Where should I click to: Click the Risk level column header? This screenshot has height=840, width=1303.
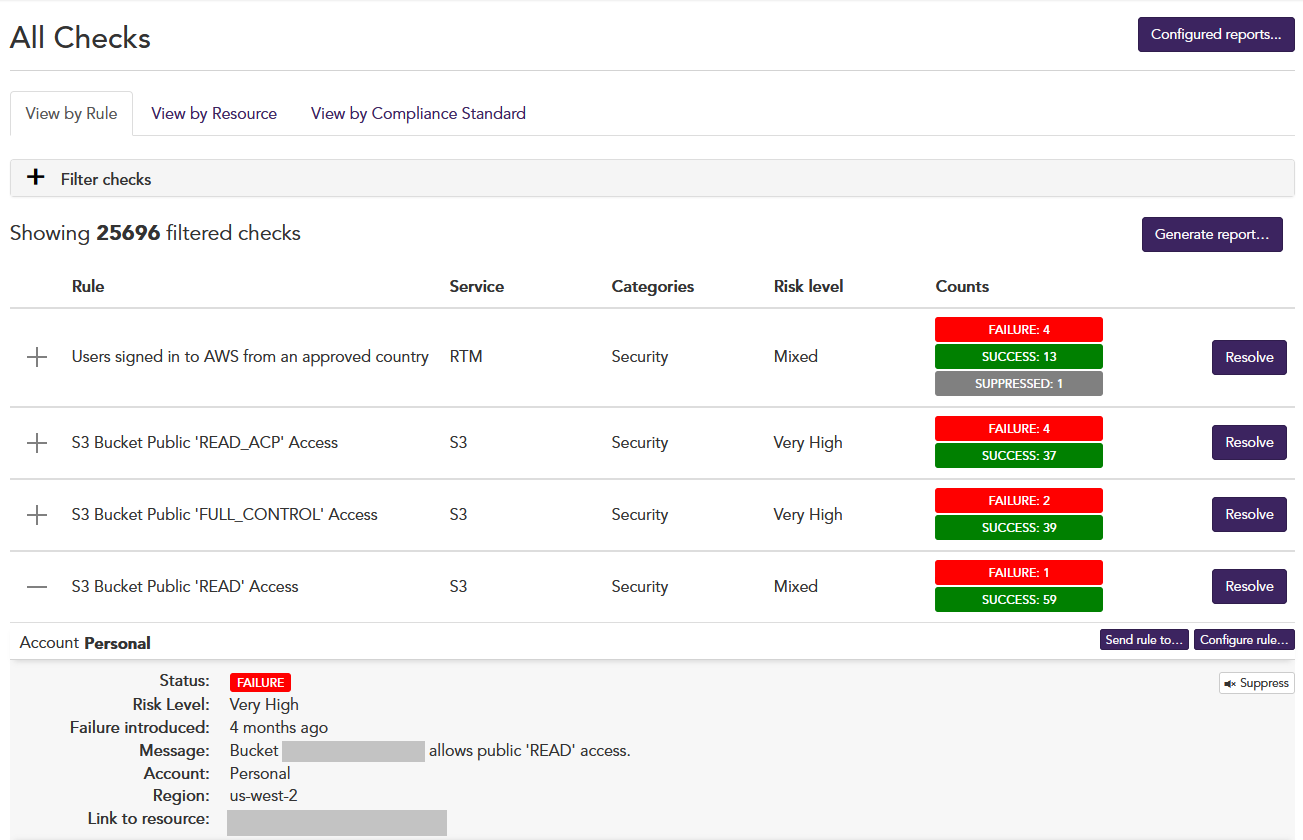(809, 286)
